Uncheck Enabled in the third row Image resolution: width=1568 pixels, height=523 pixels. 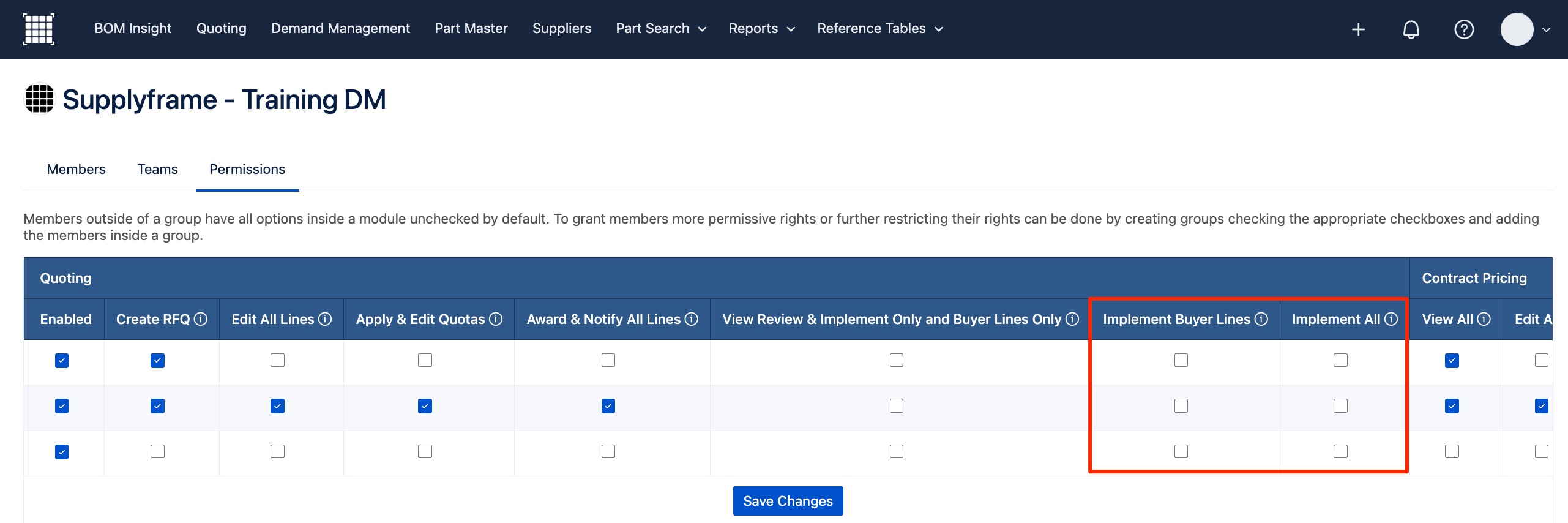62,452
